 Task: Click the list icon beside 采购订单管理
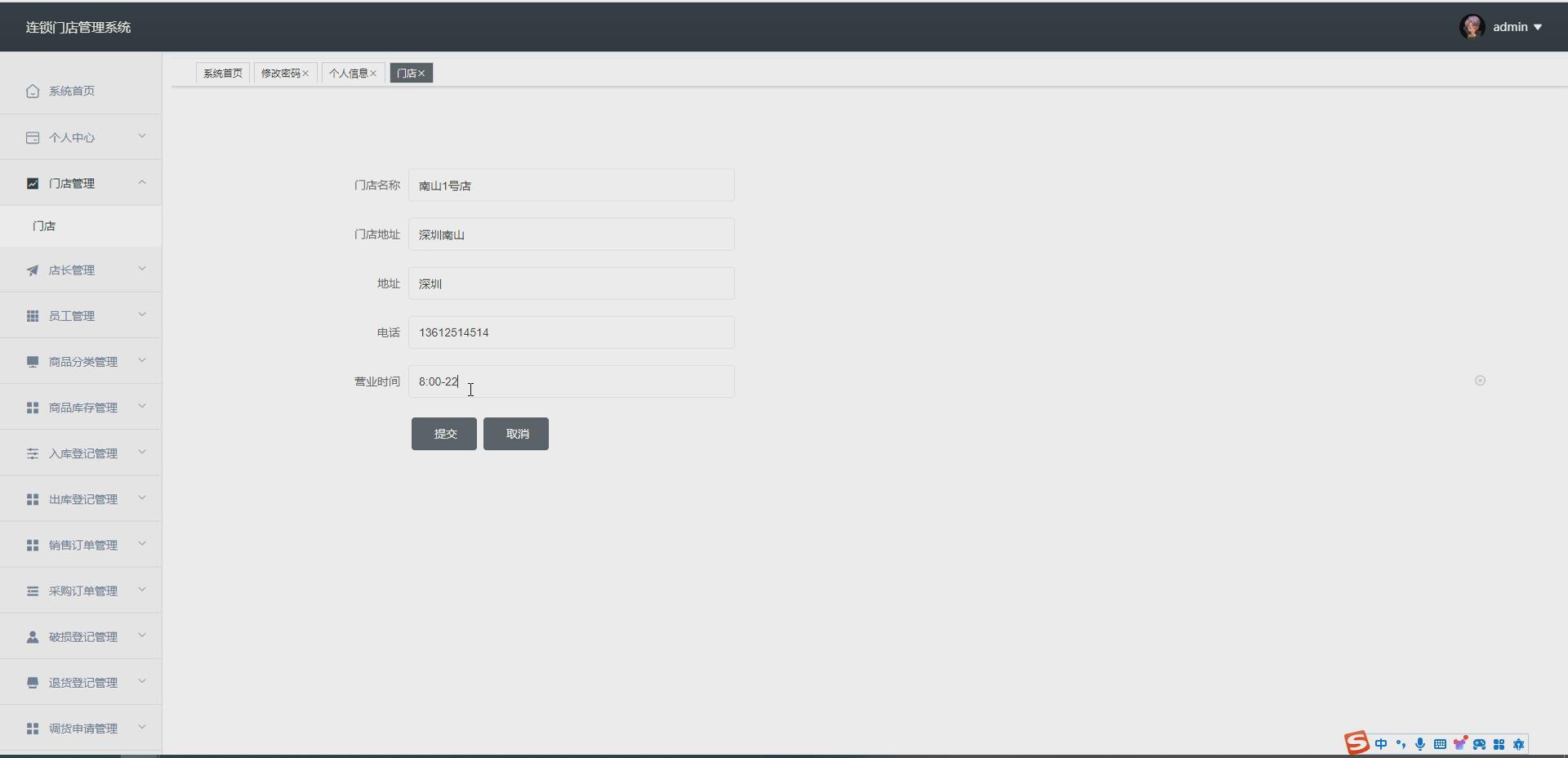(x=33, y=590)
